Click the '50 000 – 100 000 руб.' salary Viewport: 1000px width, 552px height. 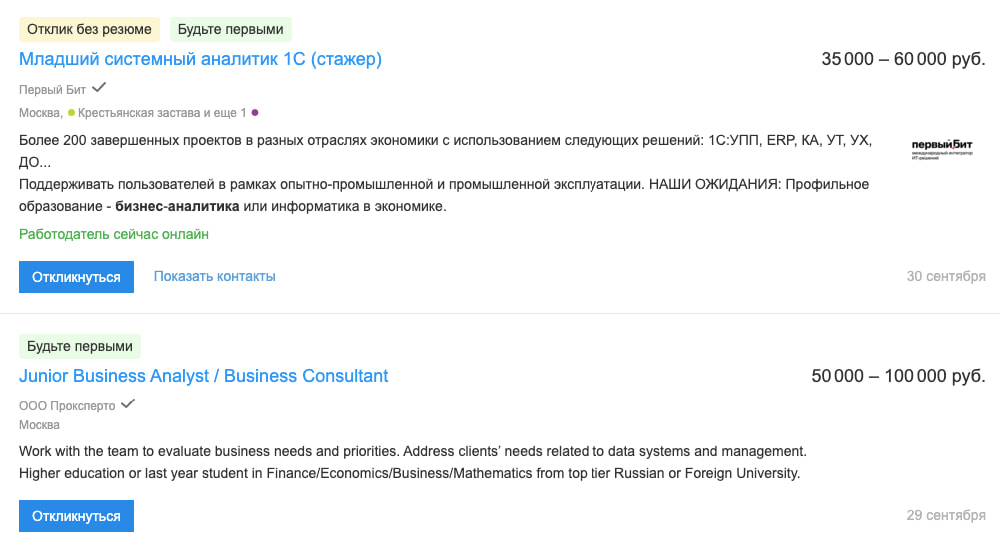coord(898,377)
